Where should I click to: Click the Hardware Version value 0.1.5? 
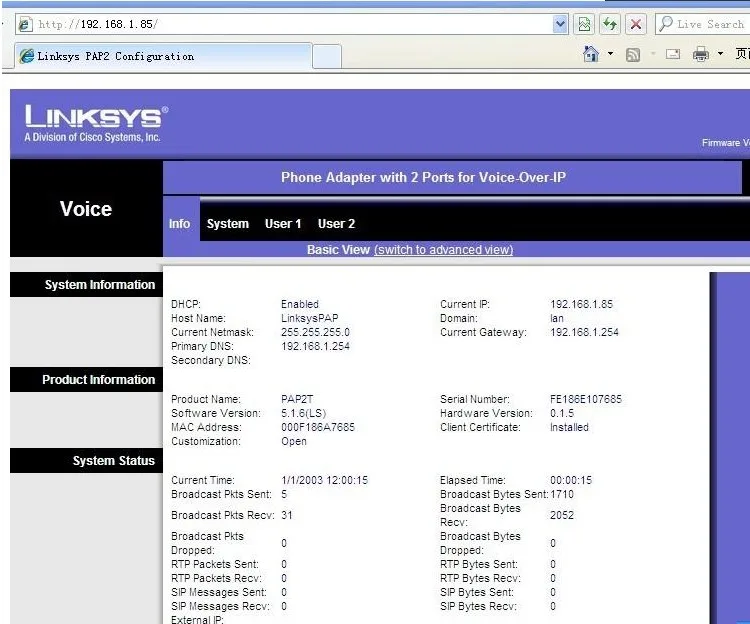[562, 413]
